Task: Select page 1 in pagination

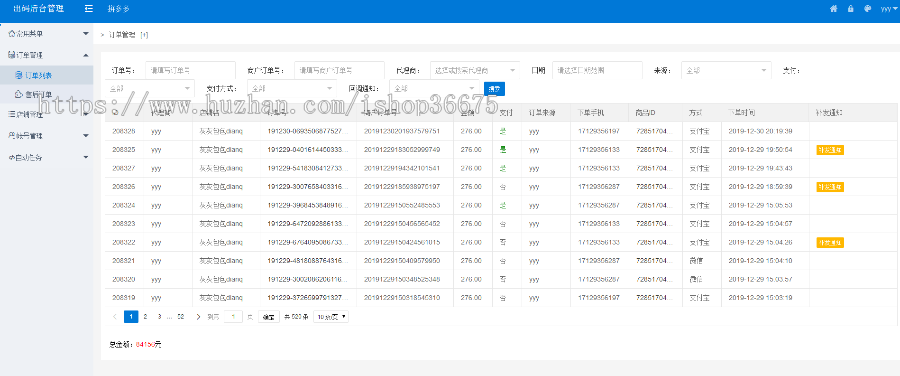Action: (x=131, y=316)
